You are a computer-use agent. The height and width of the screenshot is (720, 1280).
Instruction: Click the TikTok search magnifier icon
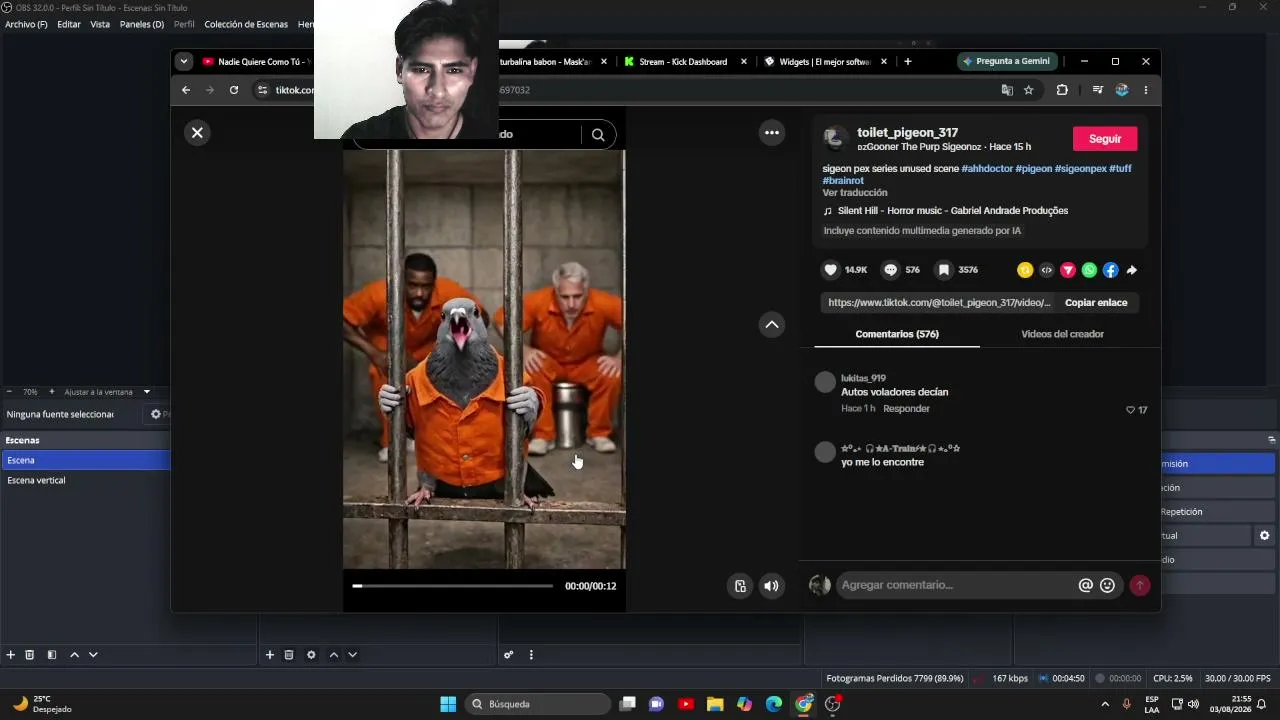pos(598,135)
